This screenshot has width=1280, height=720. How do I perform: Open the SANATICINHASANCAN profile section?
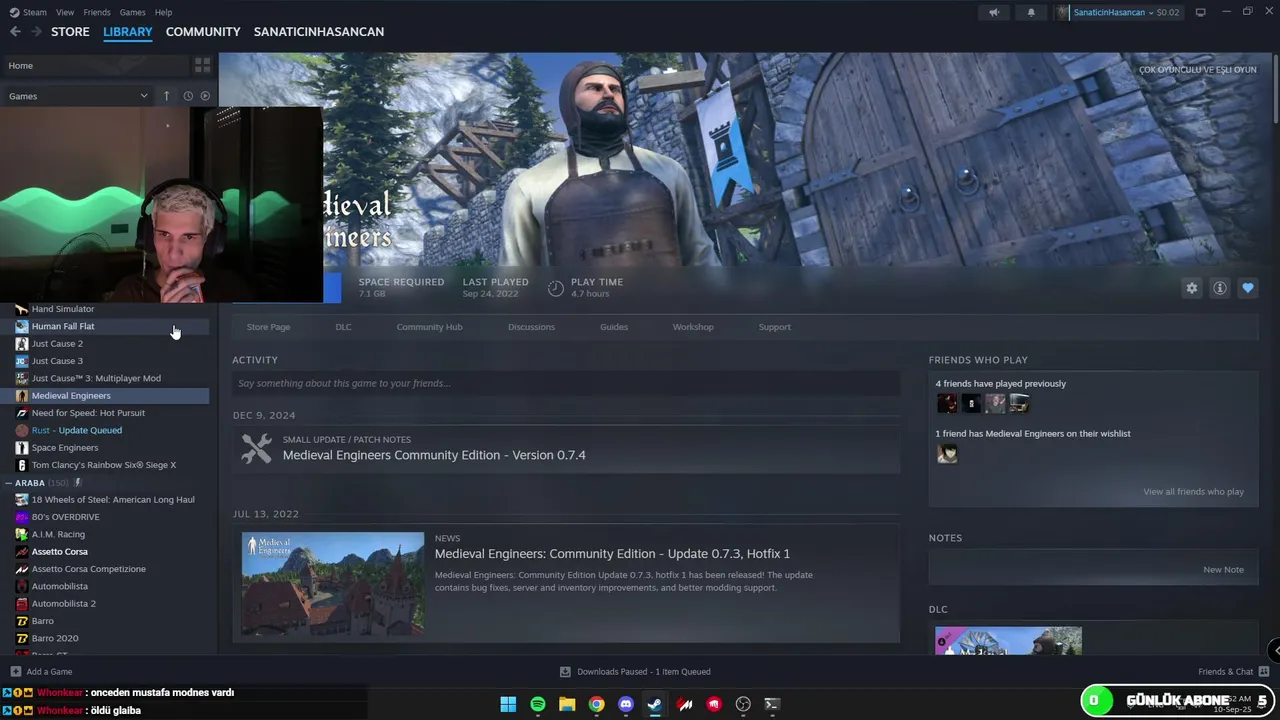point(319,32)
